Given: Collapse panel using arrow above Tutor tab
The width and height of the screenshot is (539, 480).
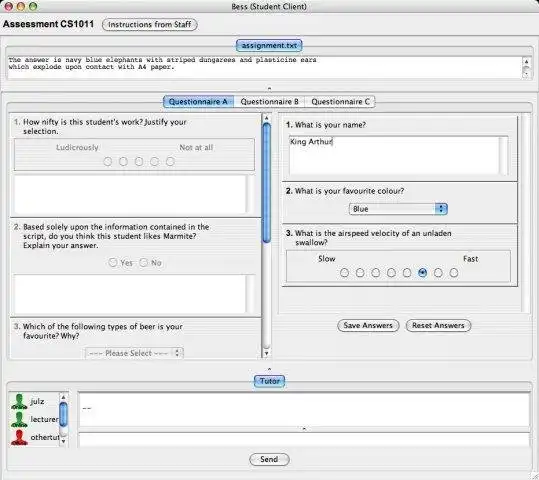Looking at the screenshot, I should coord(269,369).
